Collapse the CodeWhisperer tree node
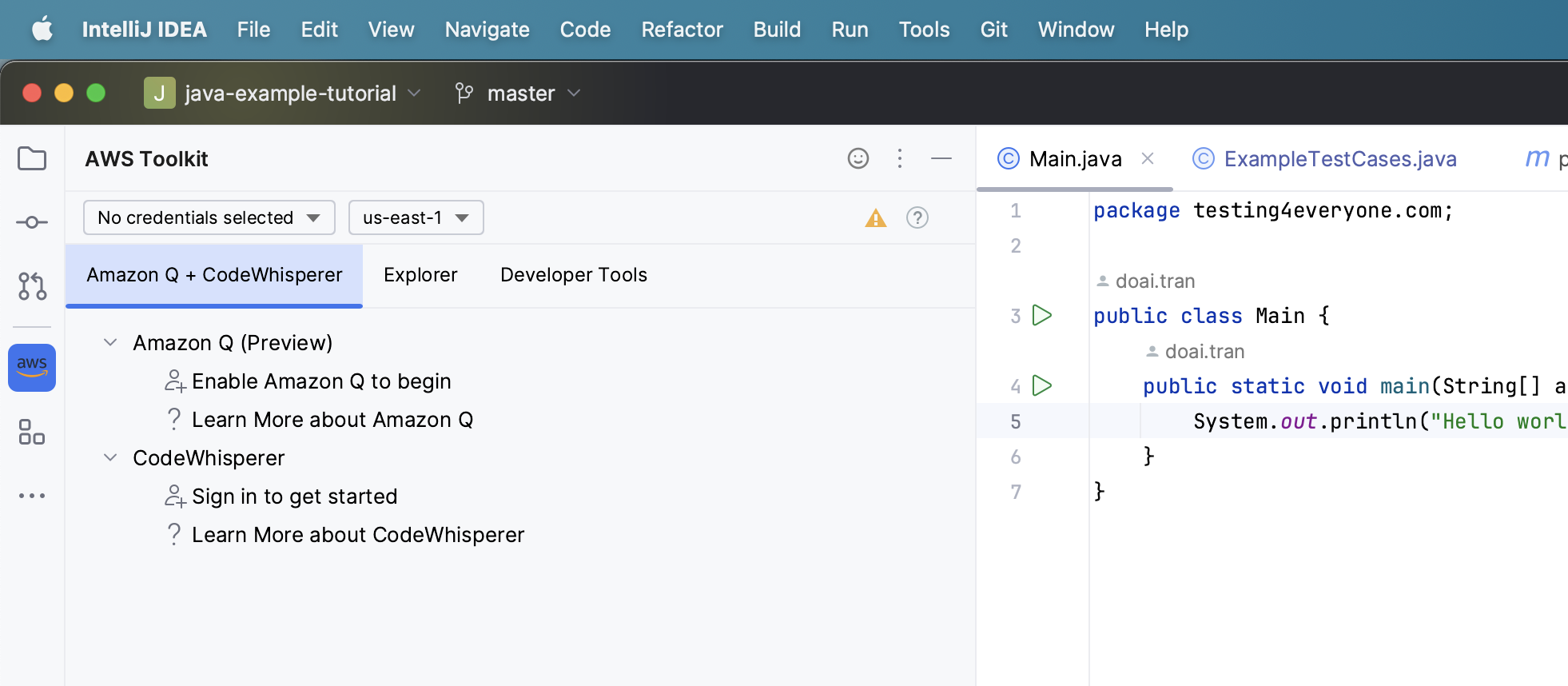This screenshot has height=686, width=1568. coord(110,457)
